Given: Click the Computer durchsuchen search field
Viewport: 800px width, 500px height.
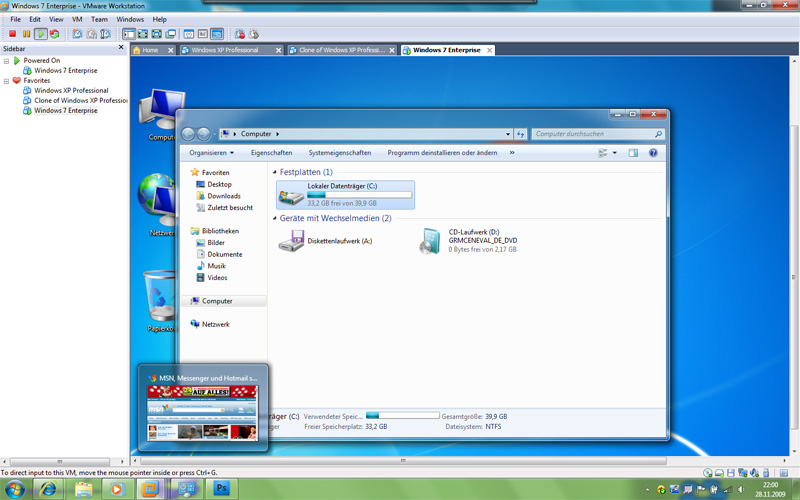Looking at the screenshot, I should 592,134.
